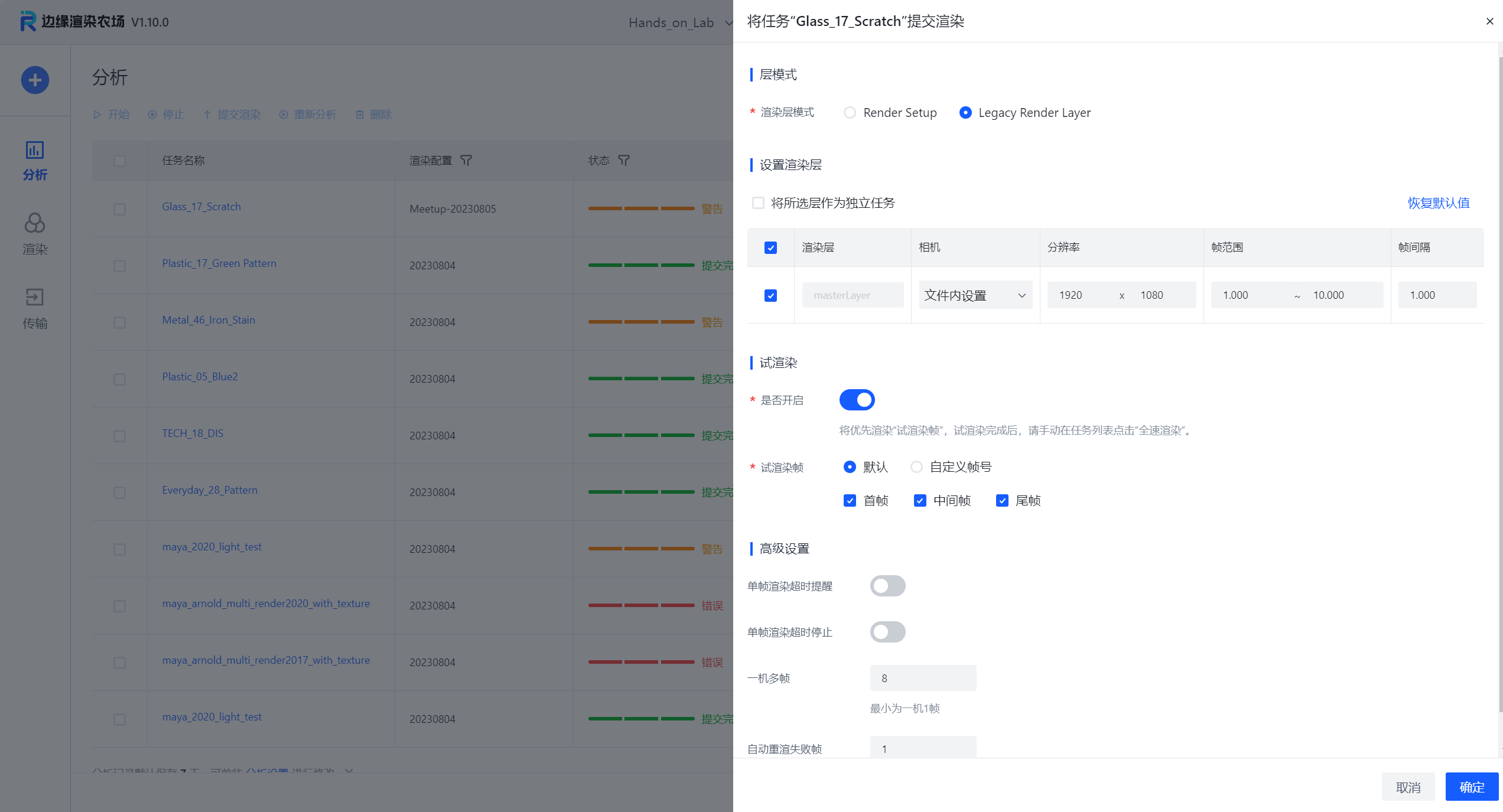Click the 恢复默认值 link
The width and height of the screenshot is (1503, 812).
click(x=1438, y=203)
